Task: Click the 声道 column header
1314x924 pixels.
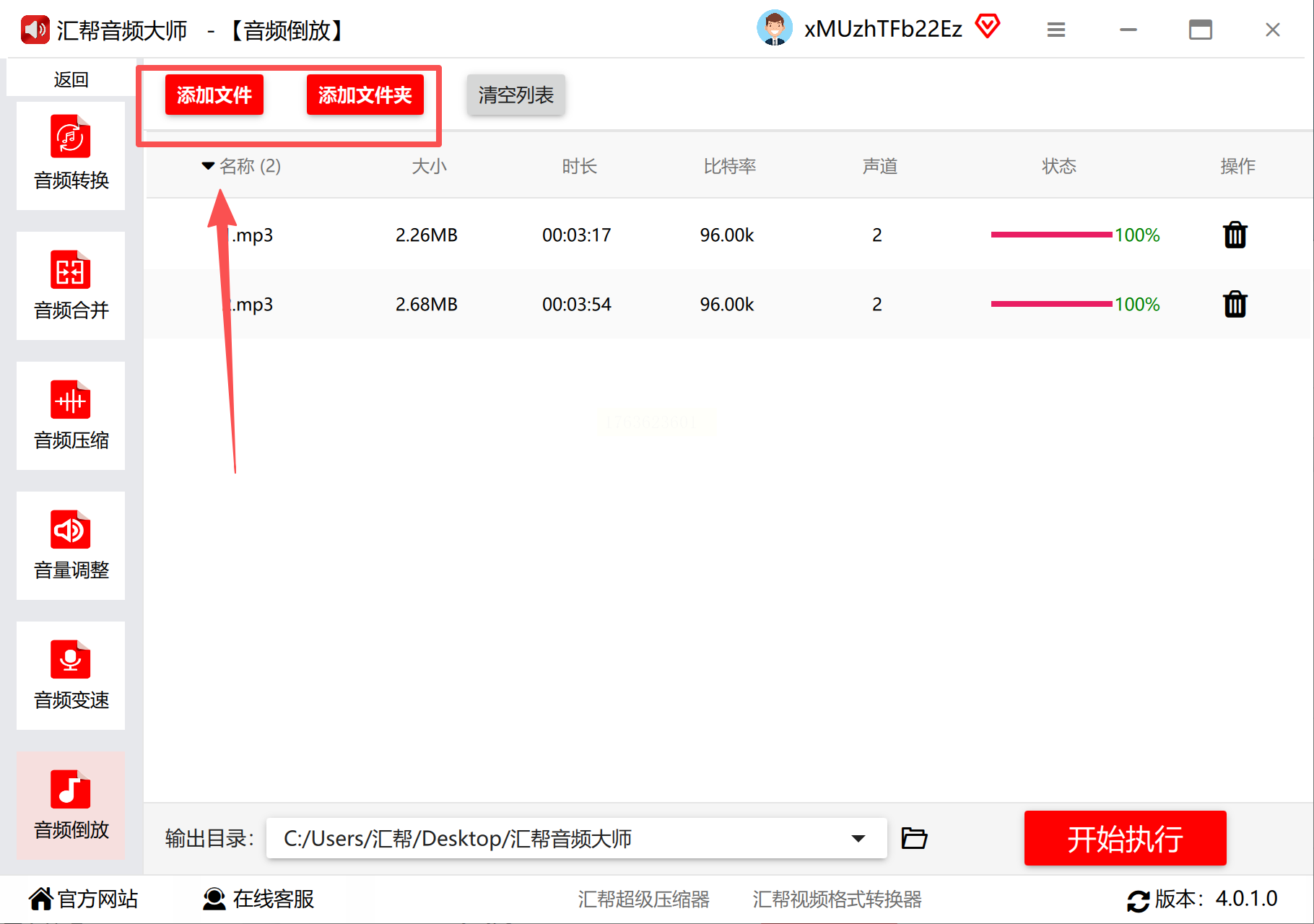Action: [x=880, y=167]
